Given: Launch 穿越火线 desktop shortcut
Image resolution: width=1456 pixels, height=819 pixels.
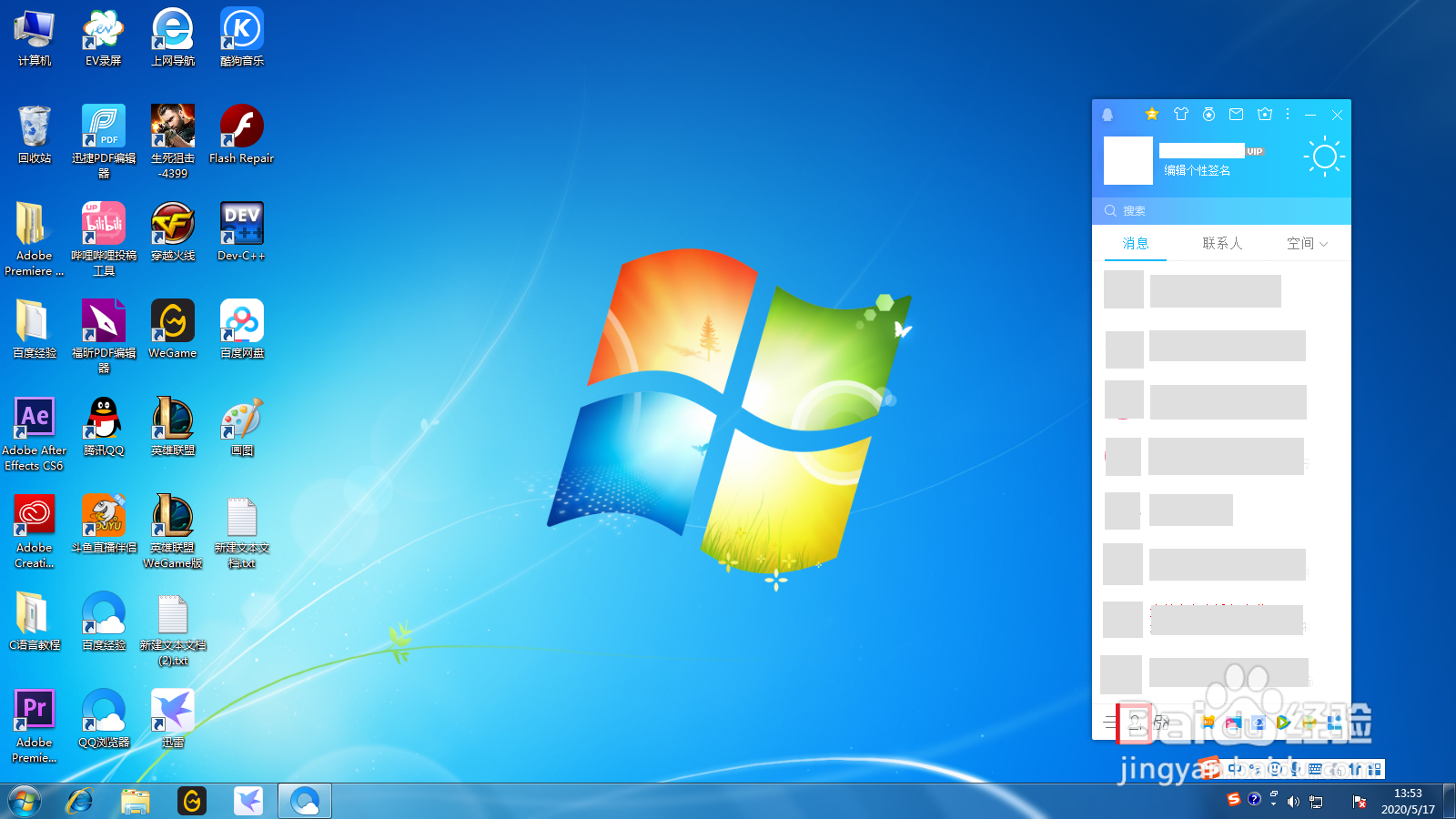Looking at the screenshot, I should pos(173,232).
